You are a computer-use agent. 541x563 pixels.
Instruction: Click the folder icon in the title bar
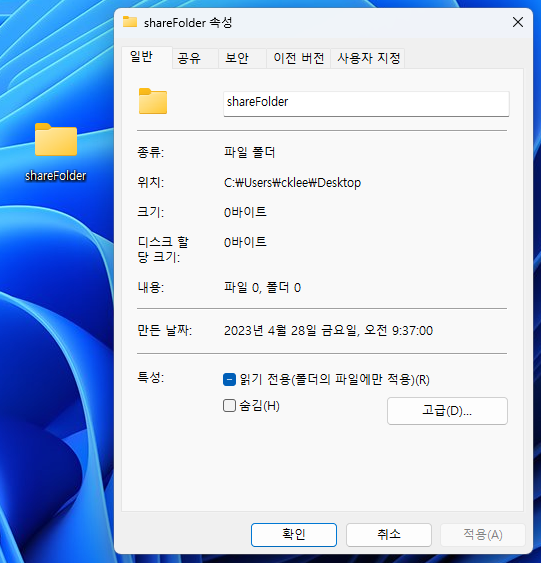pos(130,22)
